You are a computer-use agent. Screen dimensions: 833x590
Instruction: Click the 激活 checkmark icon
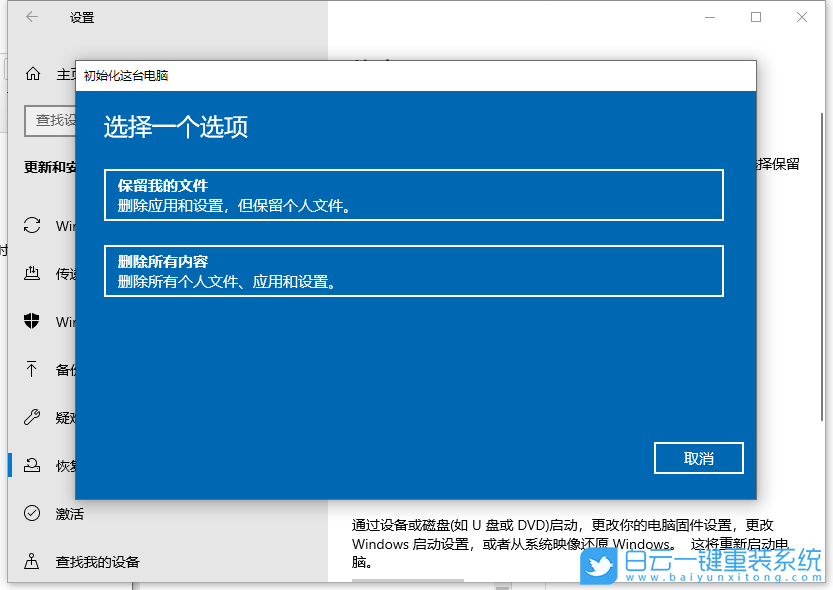pyautogui.click(x=29, y=513)
